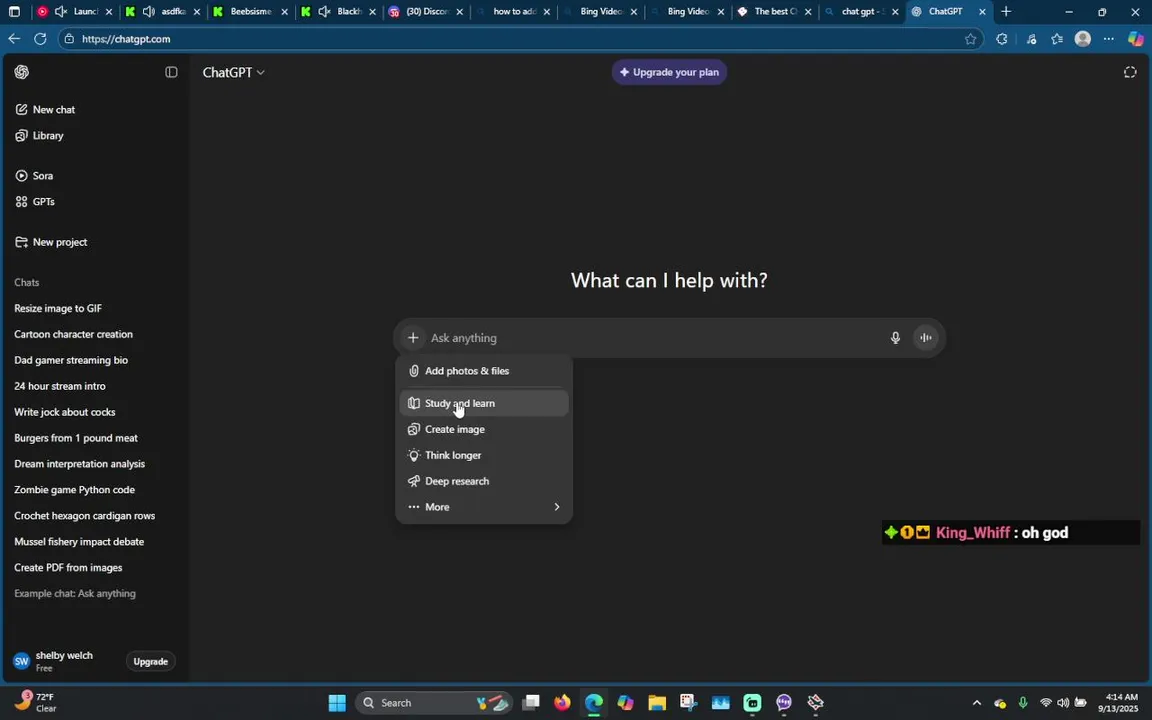Show hidden system tray icons
Viewport: 1152px width, 720px height.
tap(976, 703)
